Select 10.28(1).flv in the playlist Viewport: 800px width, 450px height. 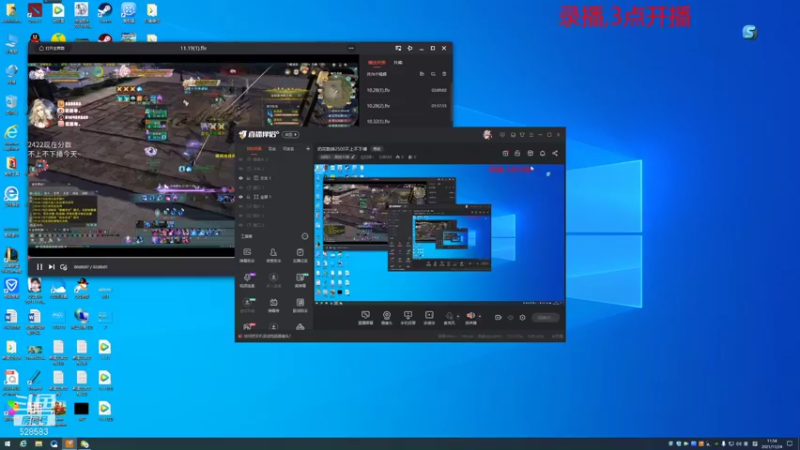tap(406, 90)
